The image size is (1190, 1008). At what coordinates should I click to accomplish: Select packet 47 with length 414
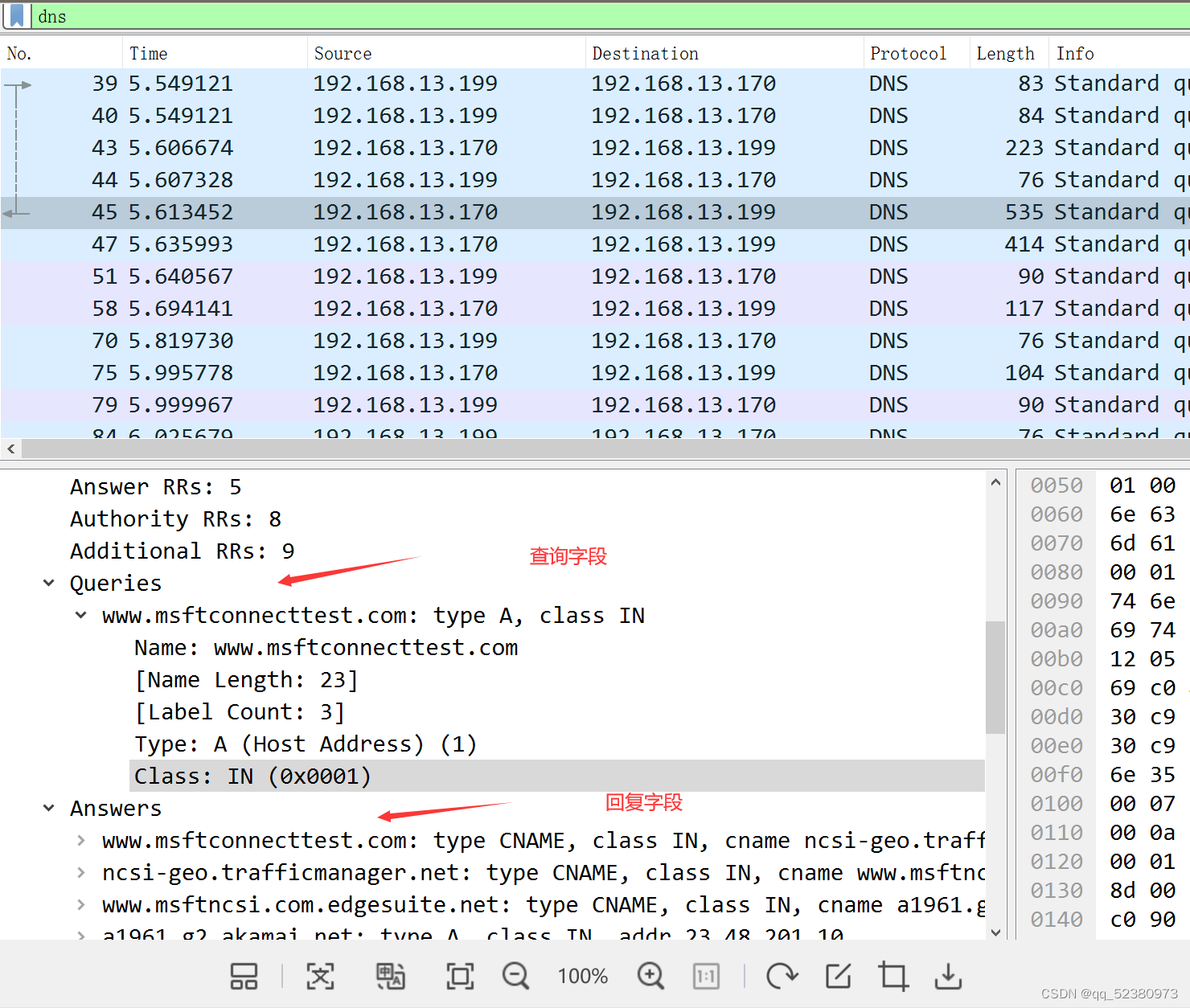click(x=595, y=244)
